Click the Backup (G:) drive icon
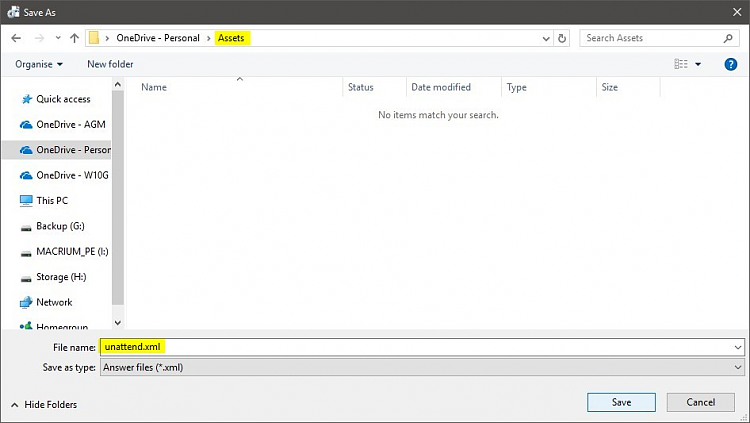Image resolution: width=750 pixels, height=423 pixels. click(x=26, y=228)
